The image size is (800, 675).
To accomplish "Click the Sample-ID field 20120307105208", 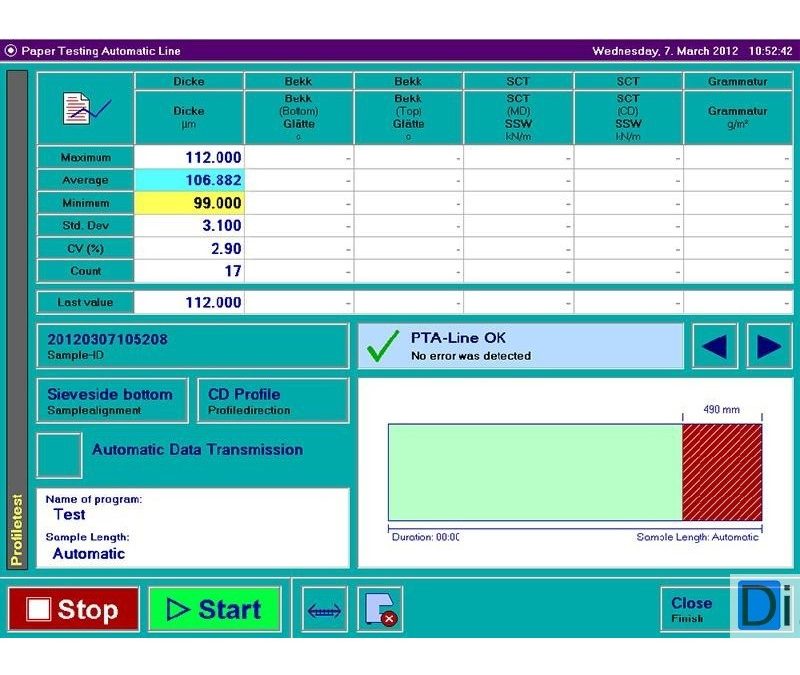I will [x=192, y=346].
